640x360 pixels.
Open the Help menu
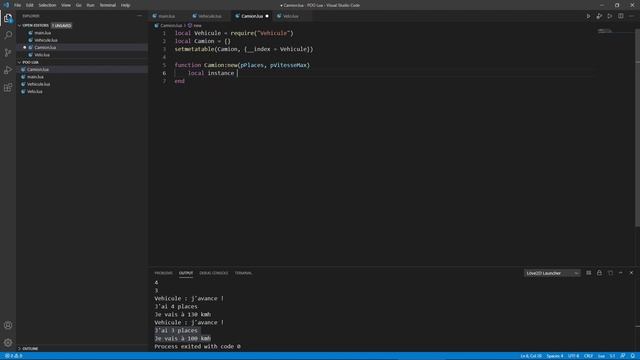125,5
